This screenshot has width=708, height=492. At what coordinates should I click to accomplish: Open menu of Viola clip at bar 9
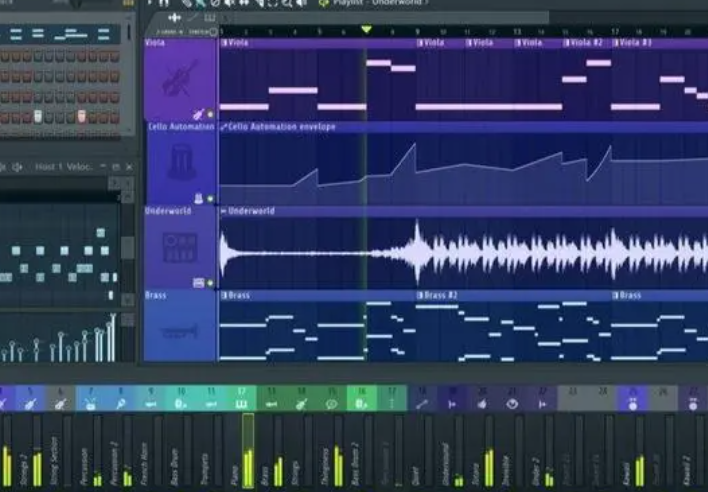pos(420,43)
